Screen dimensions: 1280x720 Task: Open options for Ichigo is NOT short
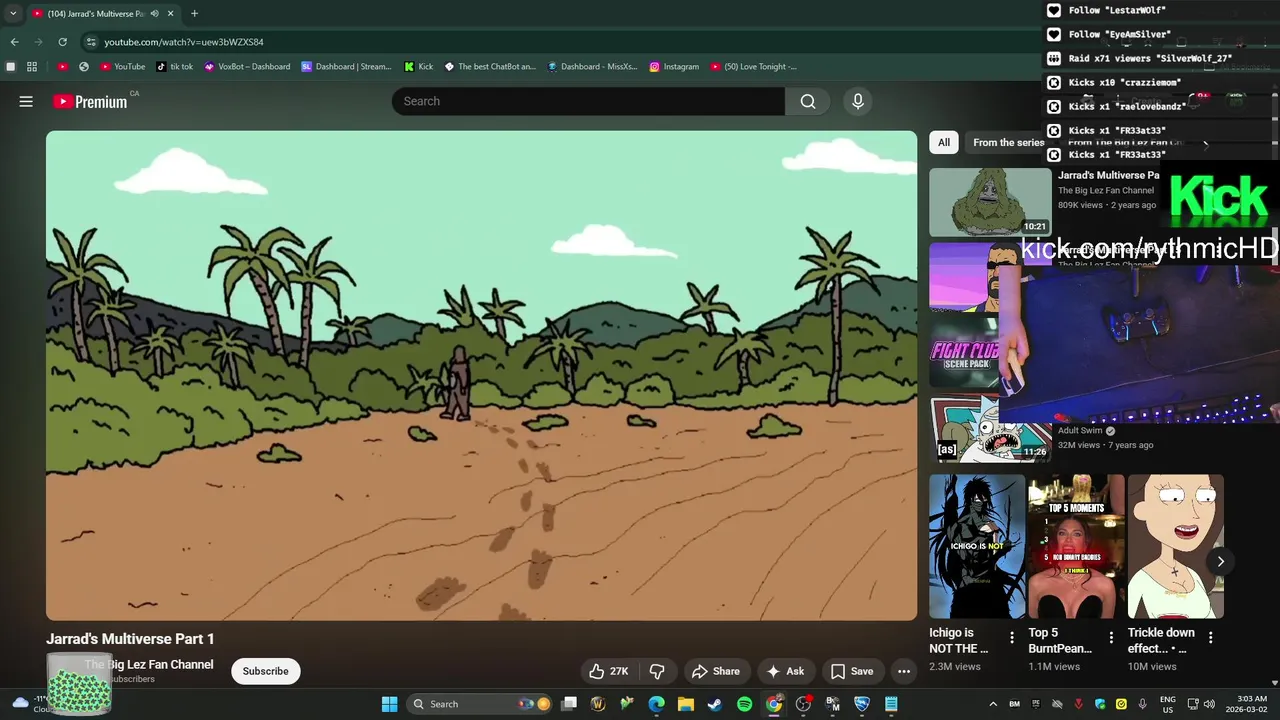(1012, 638)
